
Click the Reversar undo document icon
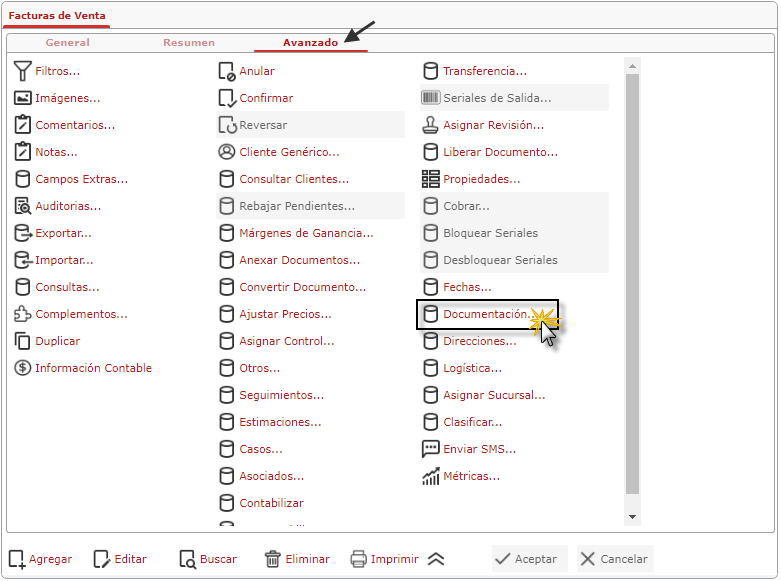tap(228, 125)
